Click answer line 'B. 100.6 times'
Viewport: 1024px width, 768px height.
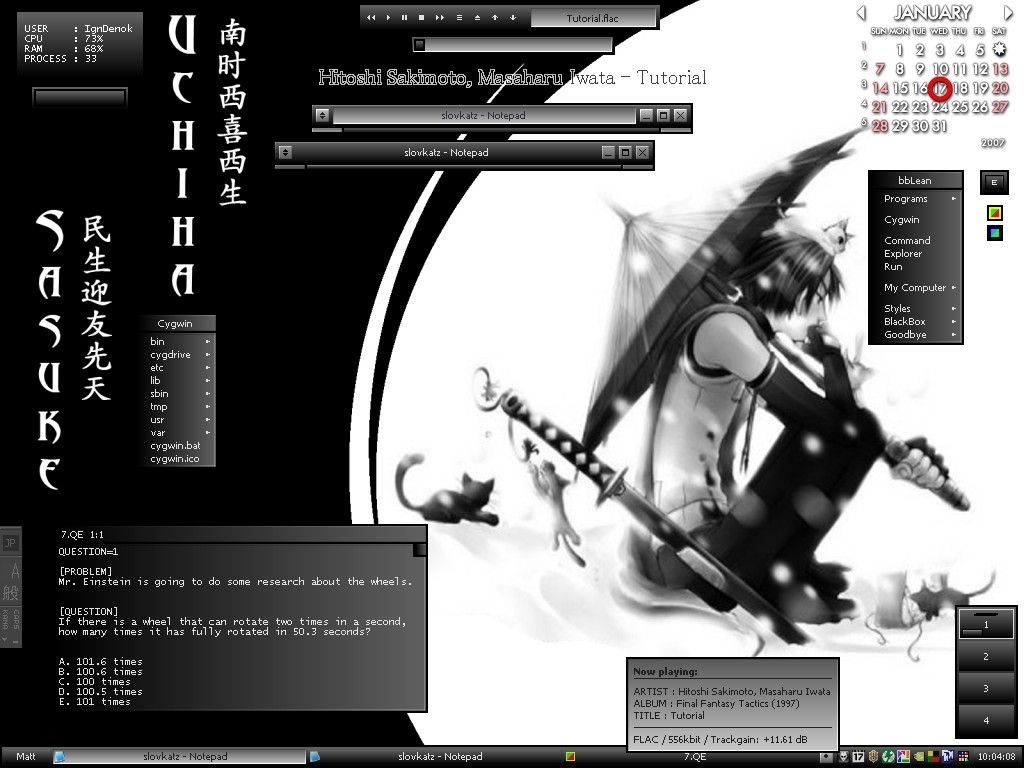pyautogui.click(x=101, y=671)
